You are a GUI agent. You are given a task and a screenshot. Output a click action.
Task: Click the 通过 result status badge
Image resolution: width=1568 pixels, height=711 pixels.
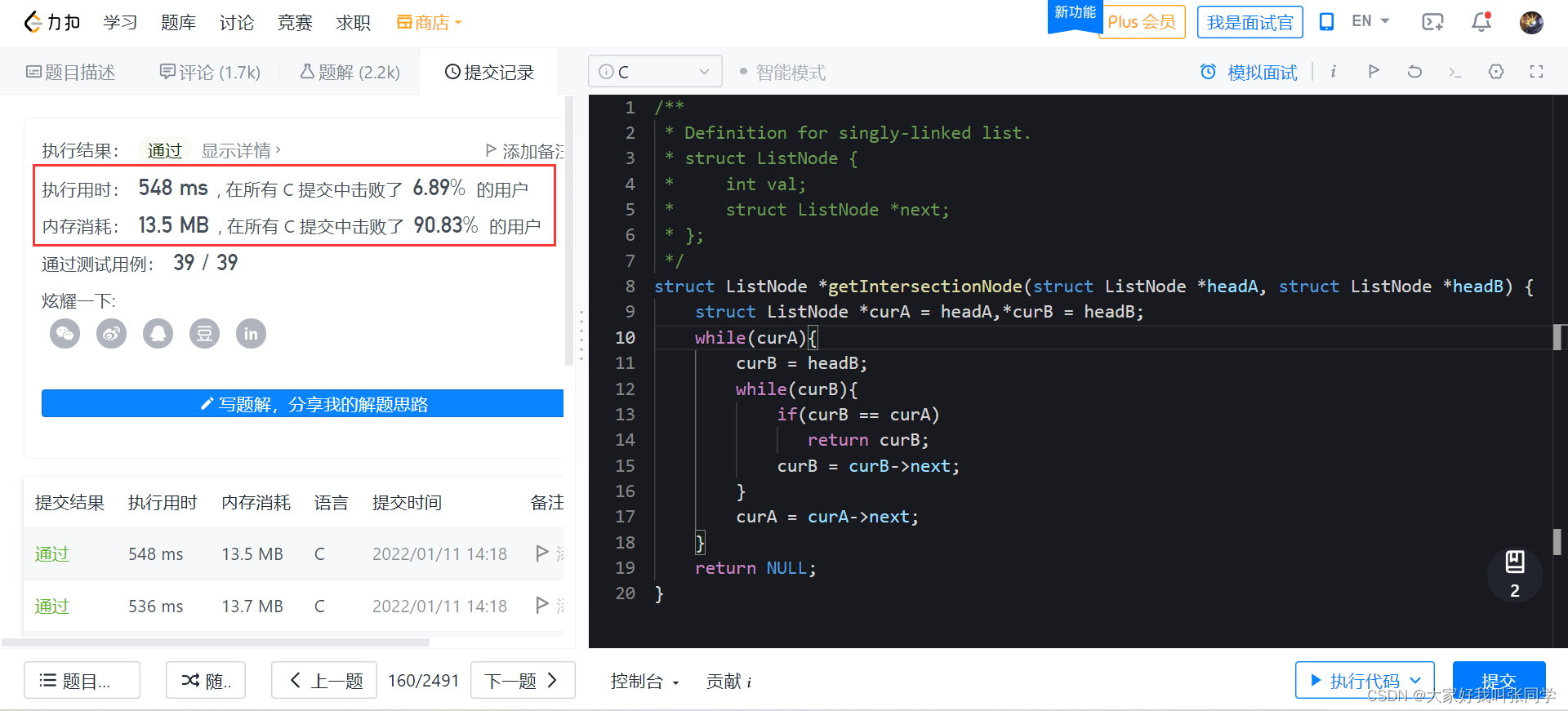[x=164, y=150]
